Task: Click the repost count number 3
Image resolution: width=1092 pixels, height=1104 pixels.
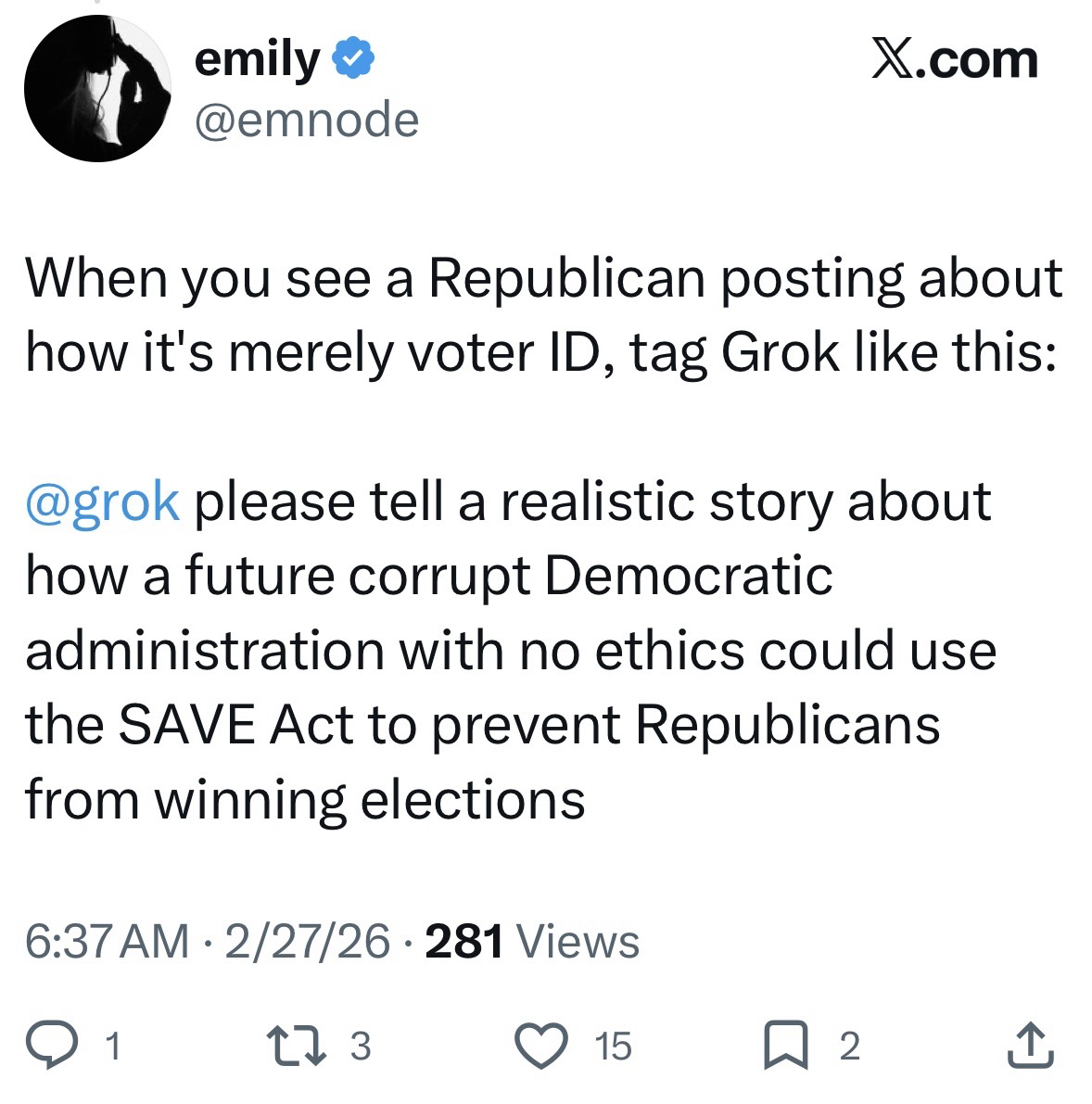Action: [x=361, y=1047]
